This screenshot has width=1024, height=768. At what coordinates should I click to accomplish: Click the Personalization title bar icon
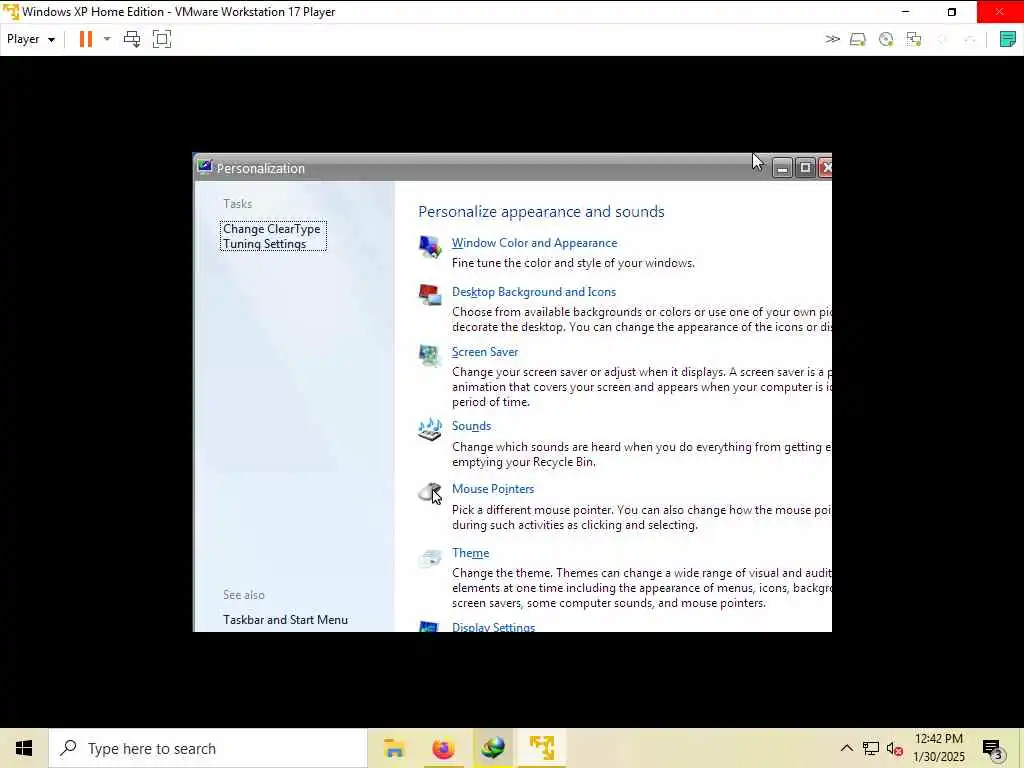coord(204,167)
